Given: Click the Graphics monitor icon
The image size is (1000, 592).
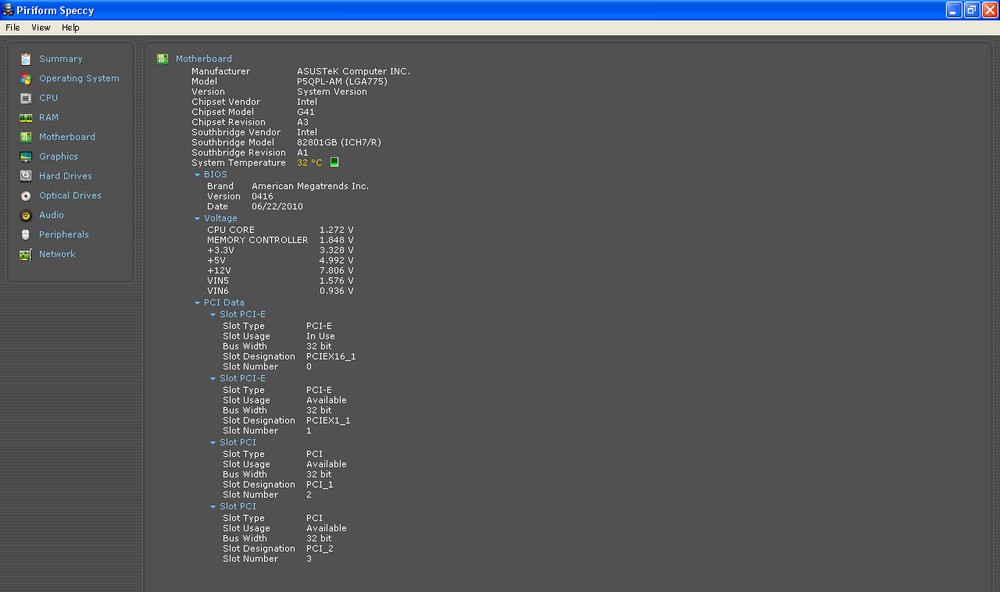Looking at the screenshot, I should (x=26, y=157).
